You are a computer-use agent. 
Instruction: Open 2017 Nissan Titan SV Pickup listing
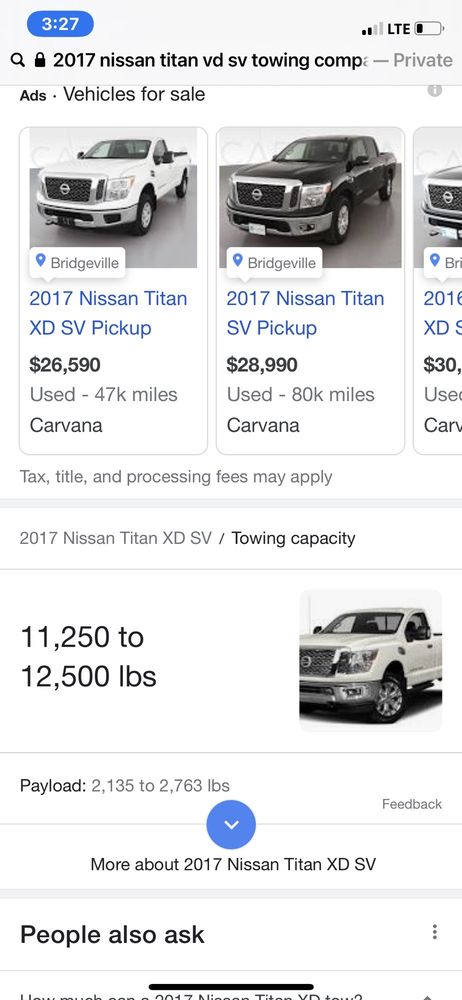point(306,313)
